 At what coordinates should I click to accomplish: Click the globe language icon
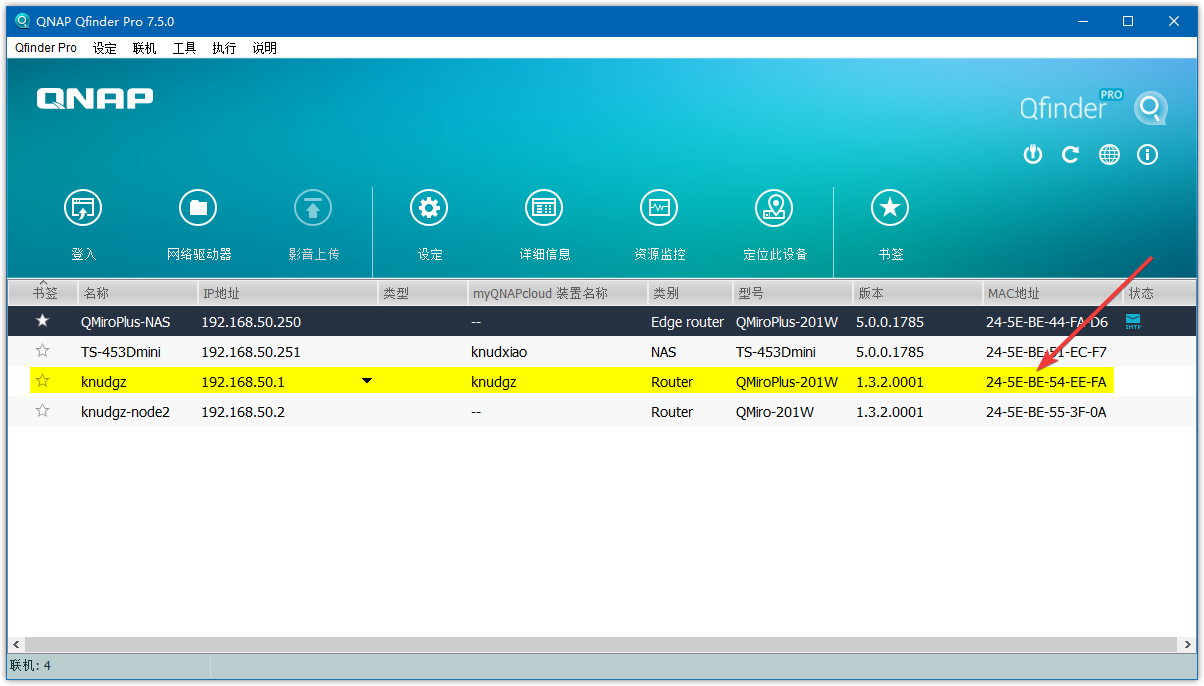[1109, 154]
